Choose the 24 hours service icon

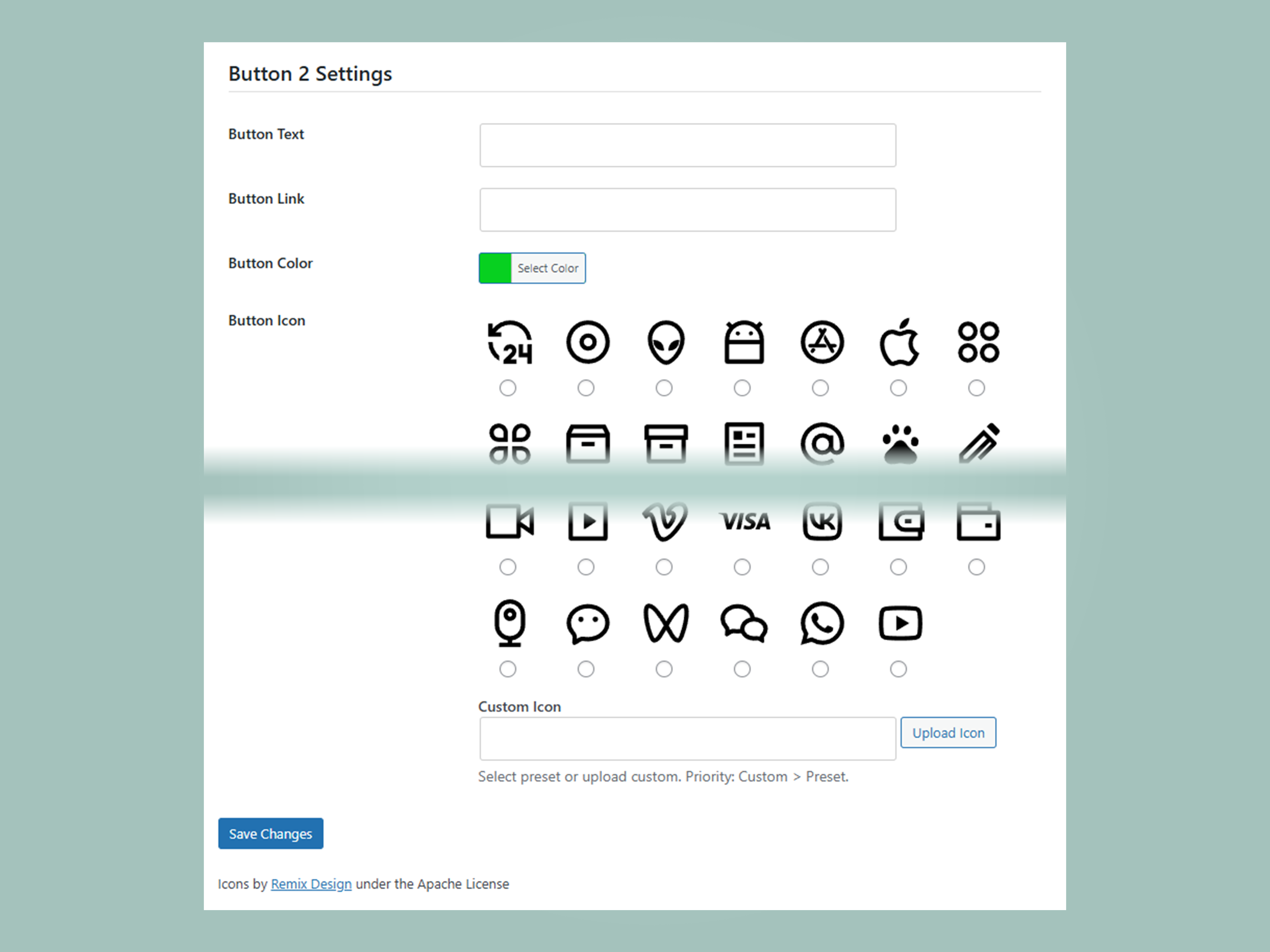pos(509,343)
